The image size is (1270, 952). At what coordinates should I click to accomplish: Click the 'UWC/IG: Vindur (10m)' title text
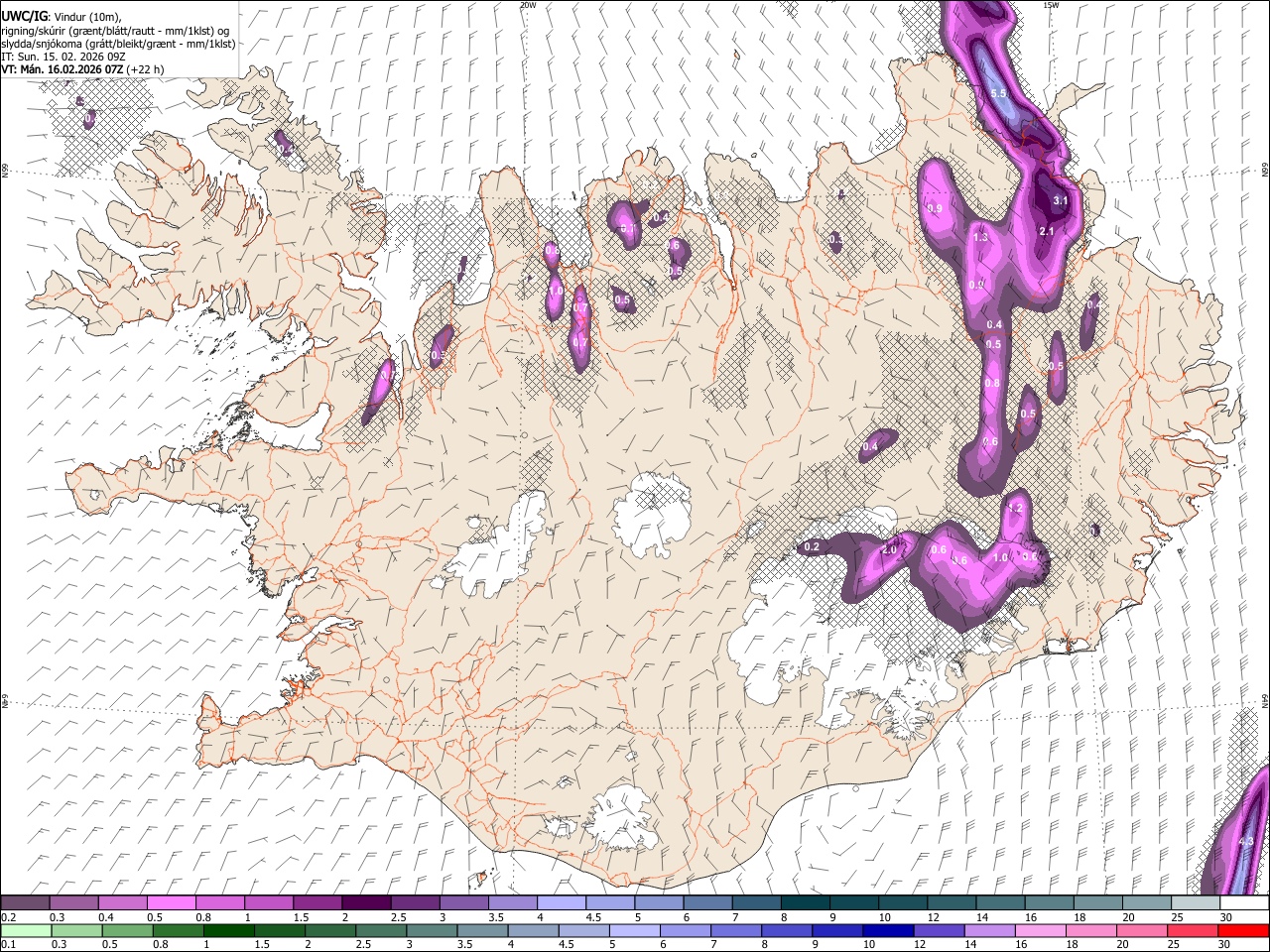(62, 17)
